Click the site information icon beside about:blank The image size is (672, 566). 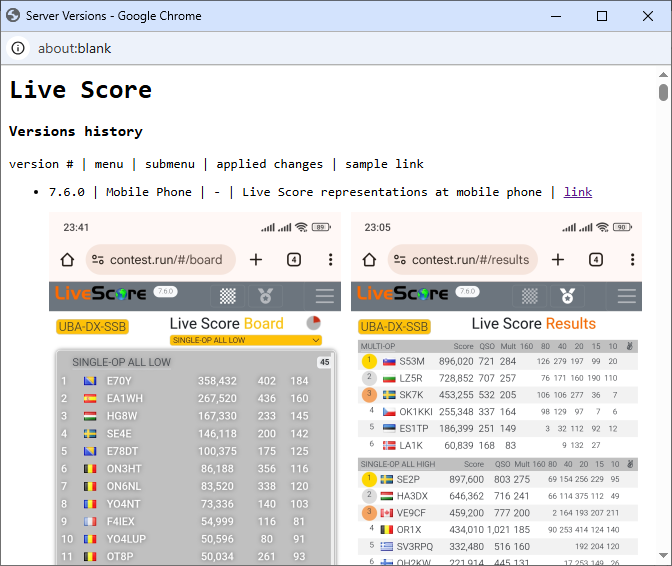coord(18,48)
